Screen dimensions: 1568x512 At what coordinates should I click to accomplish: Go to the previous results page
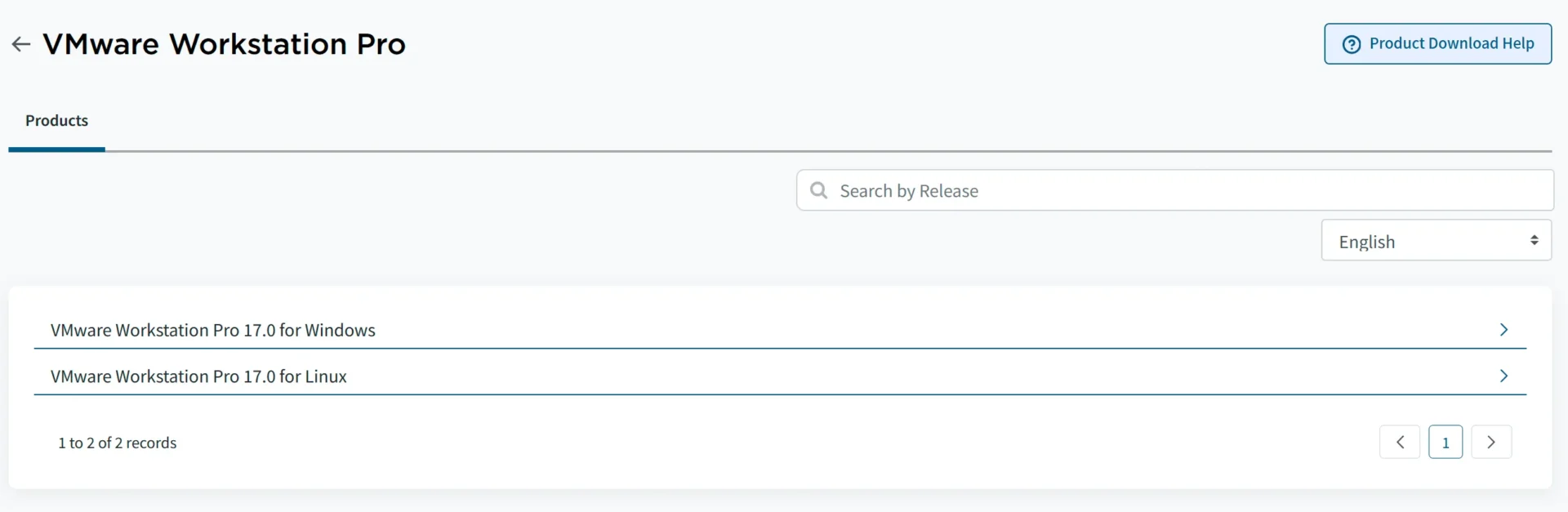click(x=1400, y=442)
